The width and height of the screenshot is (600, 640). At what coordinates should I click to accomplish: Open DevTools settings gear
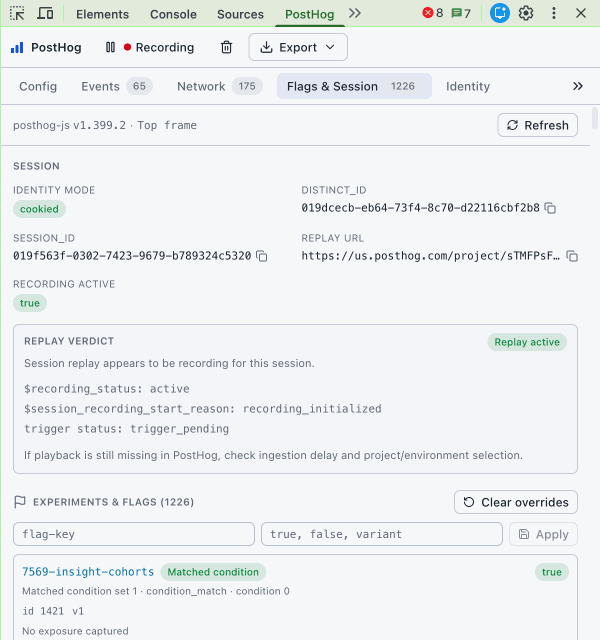(526, 13)
